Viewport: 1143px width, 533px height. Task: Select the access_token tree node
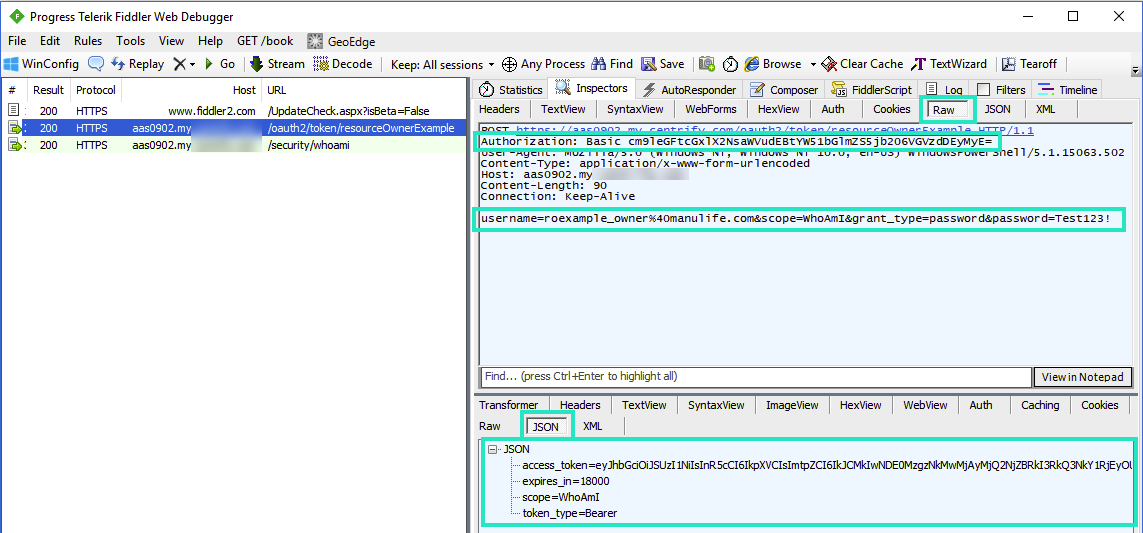click(x=827, y=466)
